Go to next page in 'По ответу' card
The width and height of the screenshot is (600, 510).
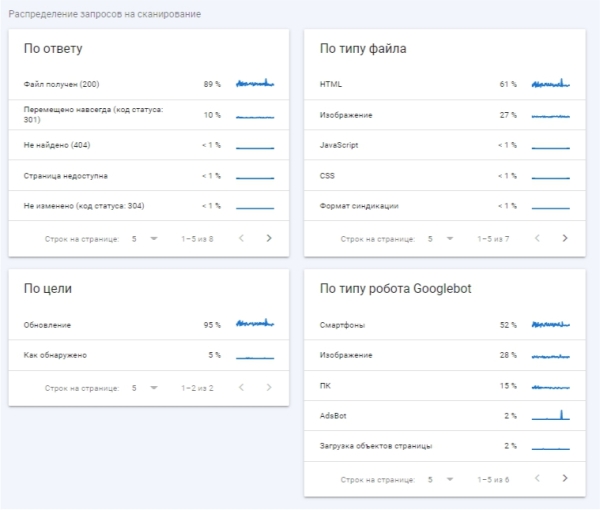tap(269, 239)
